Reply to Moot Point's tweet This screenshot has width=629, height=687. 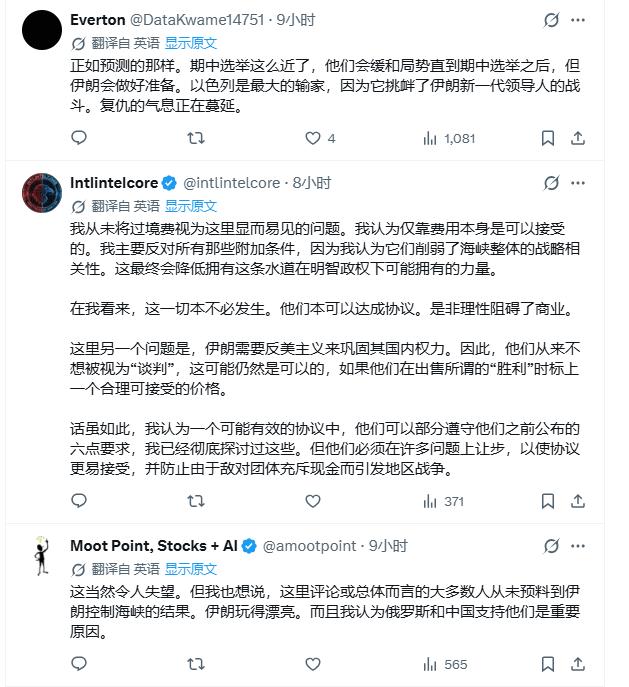click(x=79, y=664)
